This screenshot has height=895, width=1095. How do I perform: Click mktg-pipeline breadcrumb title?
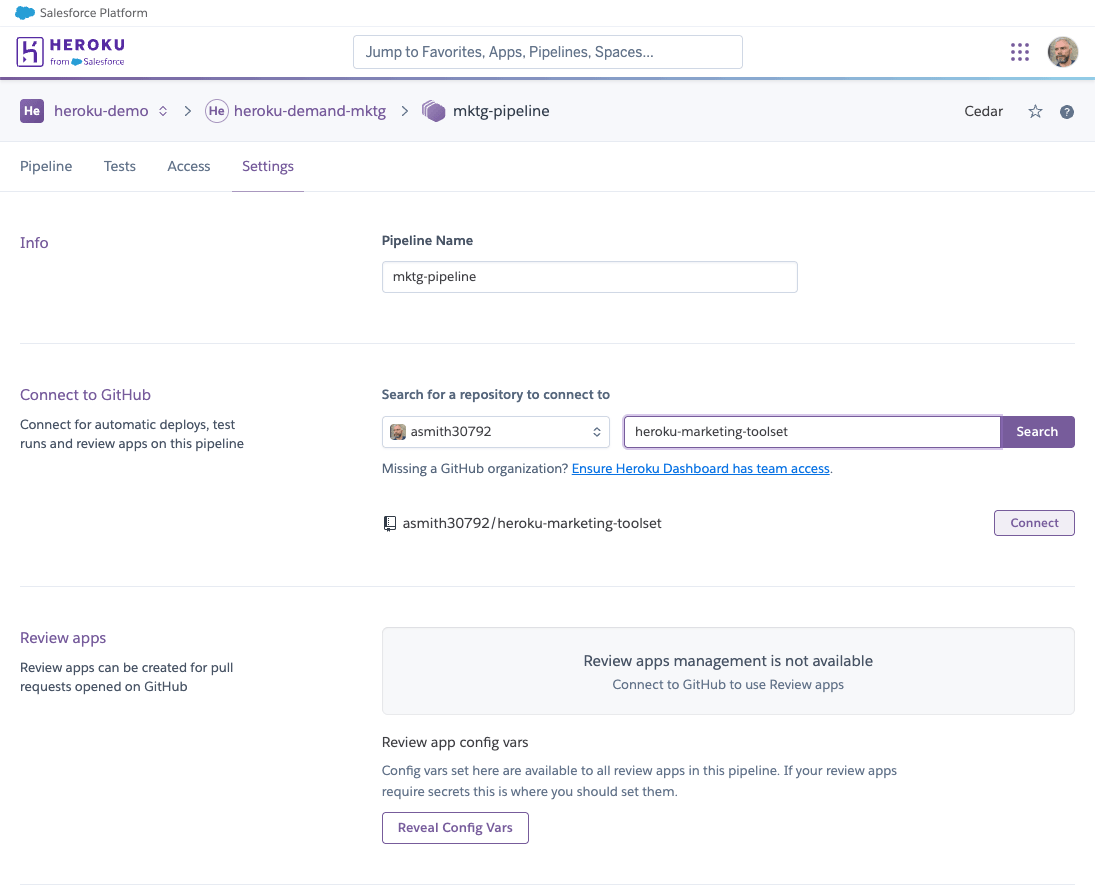(501, 111)
